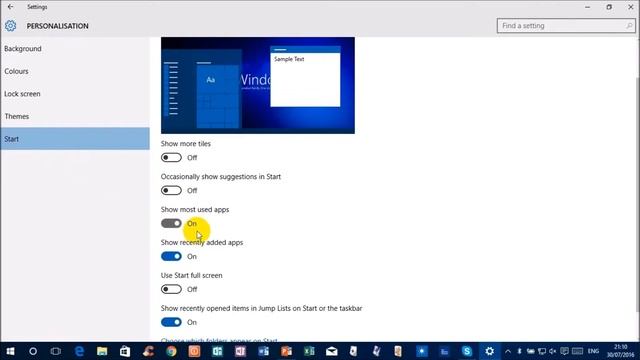Toggle Show more tiles switch

171,158
